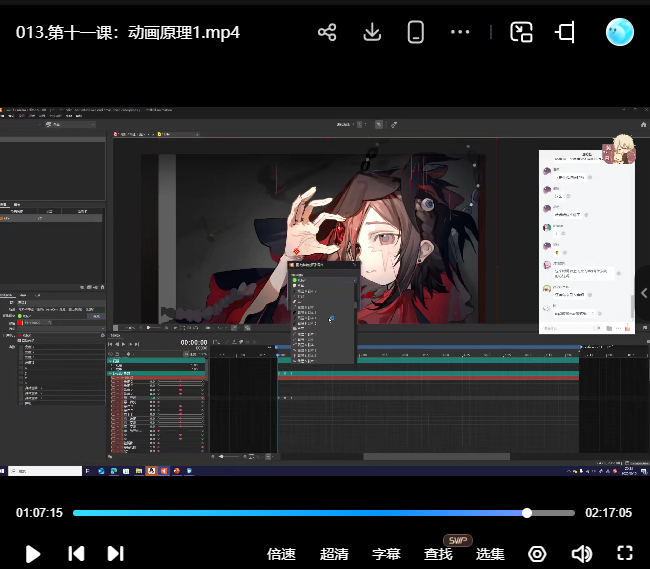Open the mobile phone viewing icon
This screenshot has height=569, width=650.
[x=416, y=32]
